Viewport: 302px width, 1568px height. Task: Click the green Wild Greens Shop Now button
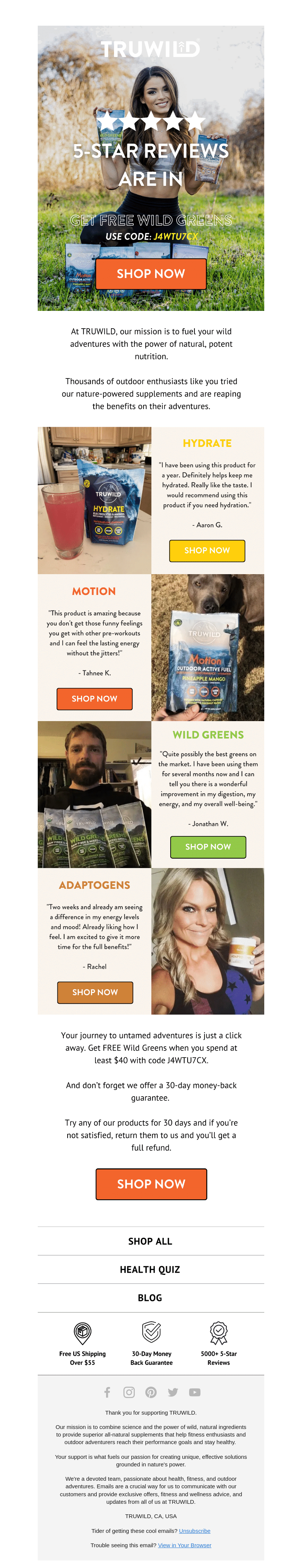coord(208,846)
